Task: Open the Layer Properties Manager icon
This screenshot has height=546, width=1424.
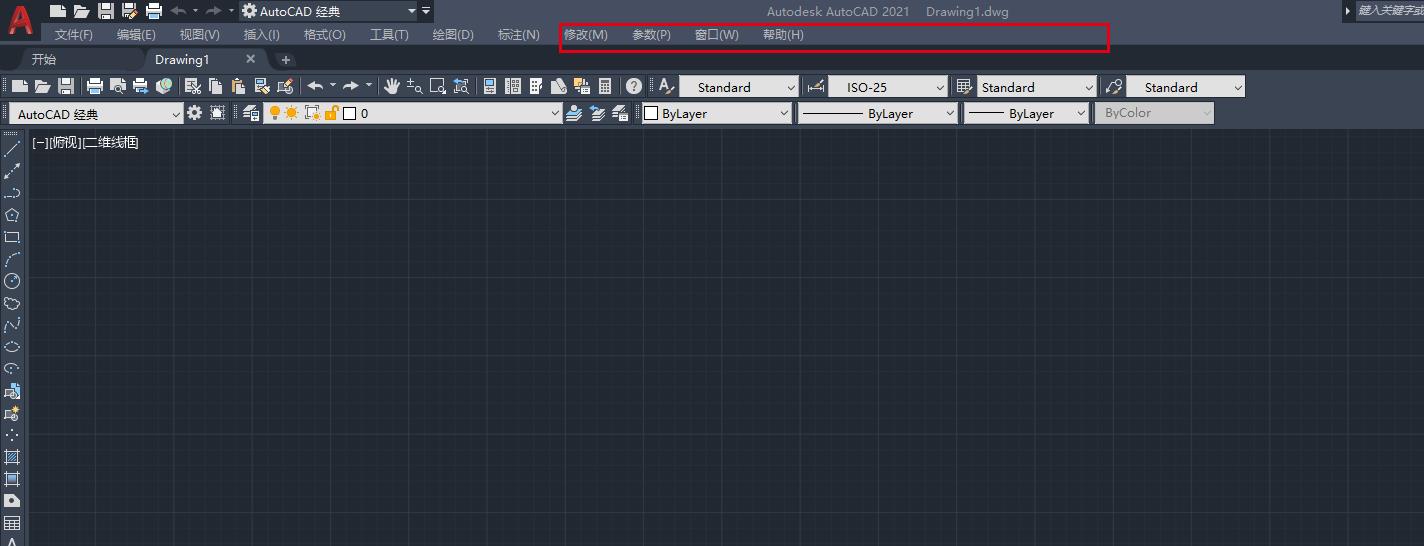Action: (x=250, y=113)
